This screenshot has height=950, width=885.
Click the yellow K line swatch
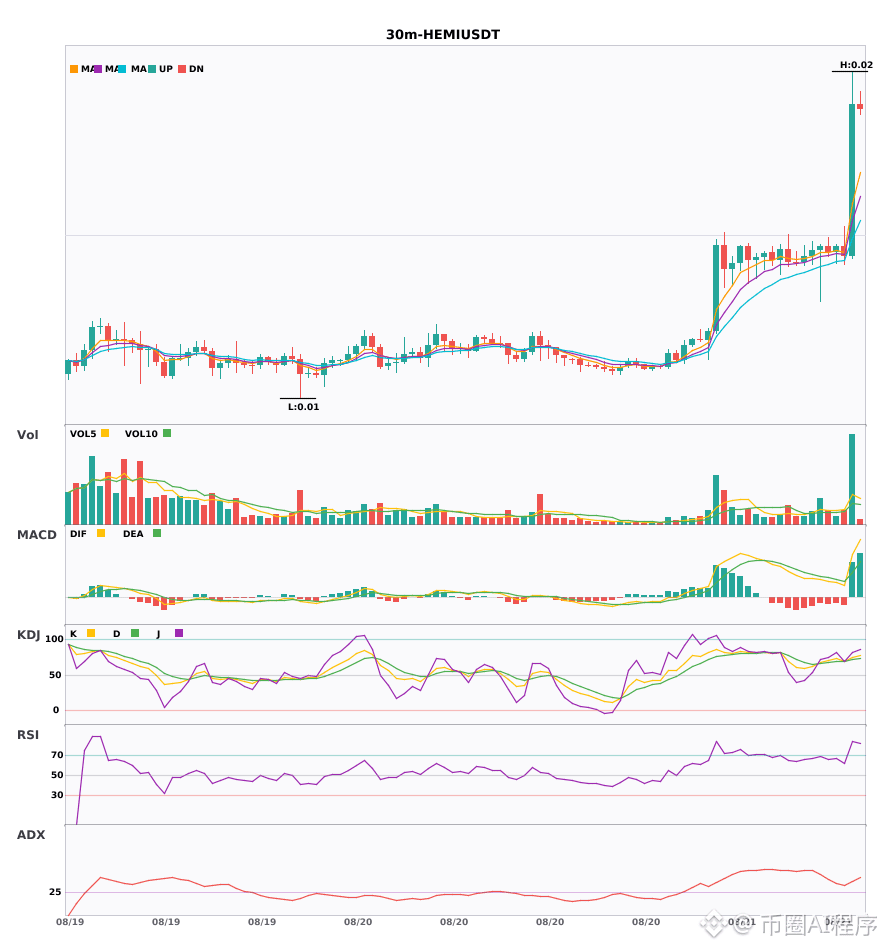click(91, 633)
